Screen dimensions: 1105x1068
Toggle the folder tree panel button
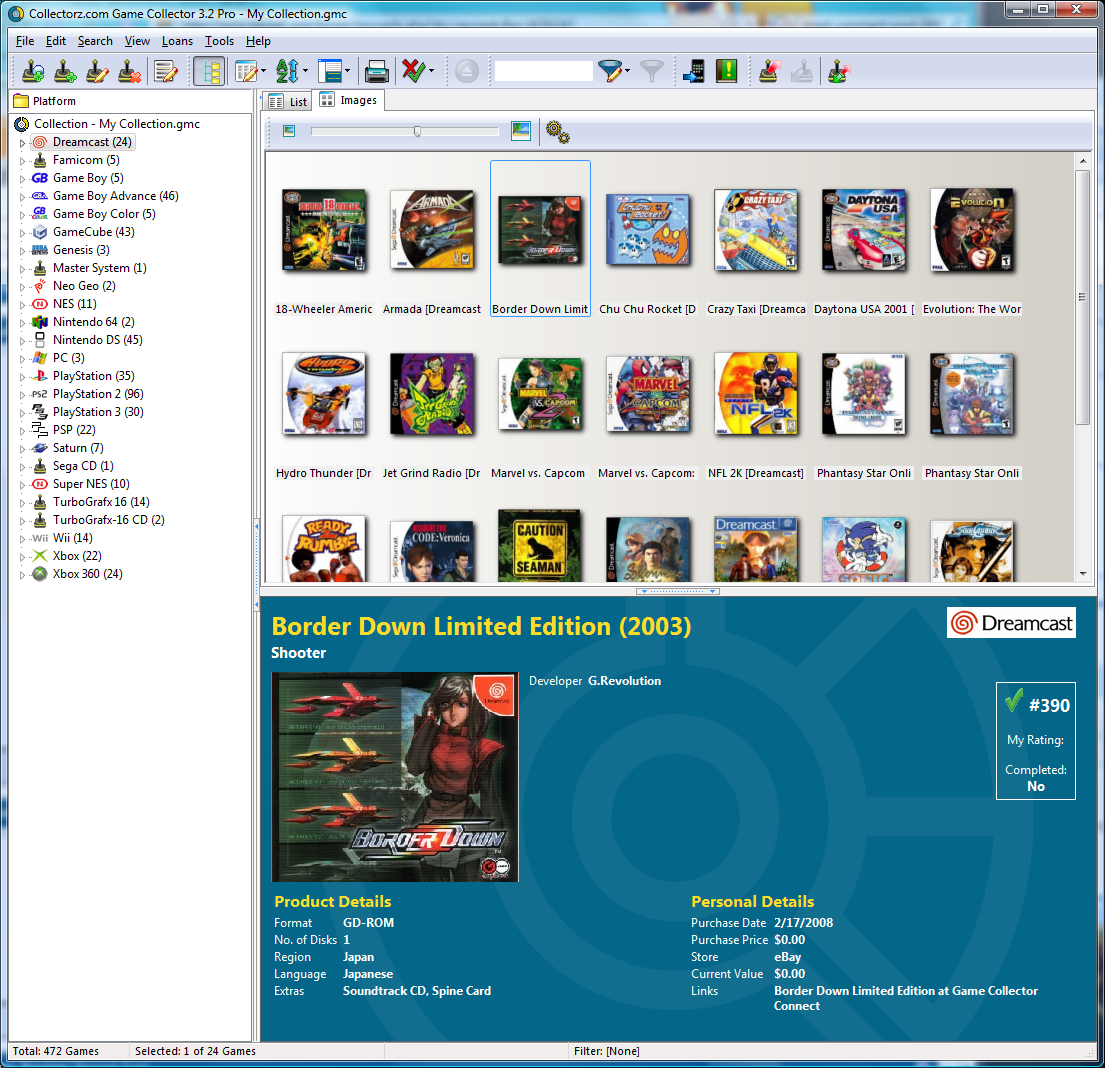[209, 71]
